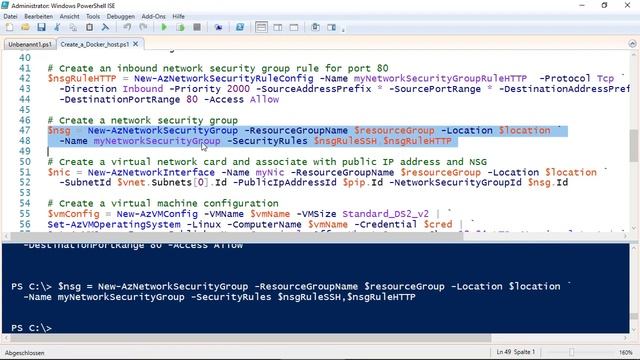Stop the operation with the square stop icon
The image size is (640, 360).
pyautogui.click(x=197, y=27)
